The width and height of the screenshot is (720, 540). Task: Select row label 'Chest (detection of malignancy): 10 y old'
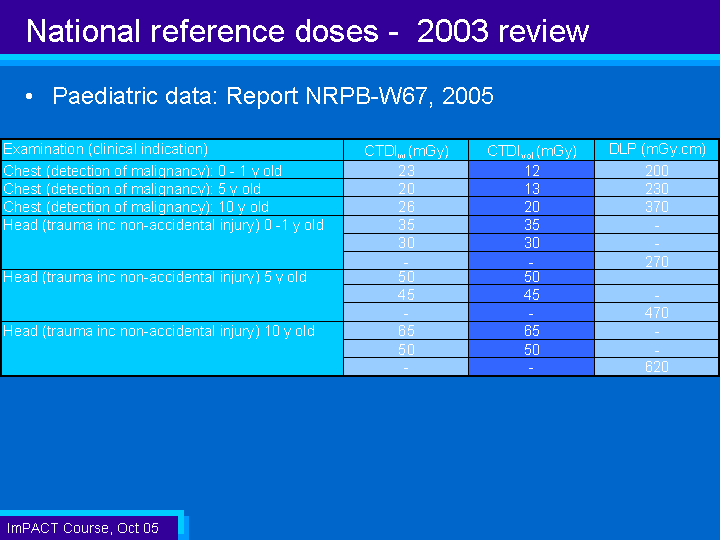(136, 207)
